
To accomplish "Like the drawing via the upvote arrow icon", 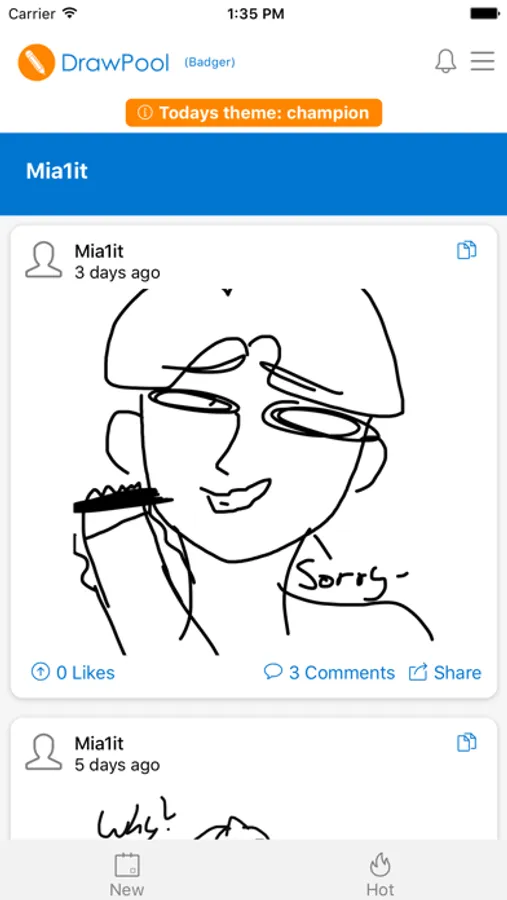I will [x=40, y=672].
